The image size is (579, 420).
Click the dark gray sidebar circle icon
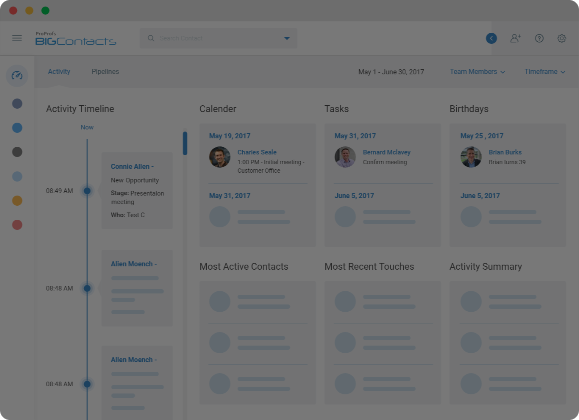(x=17, y=152)
